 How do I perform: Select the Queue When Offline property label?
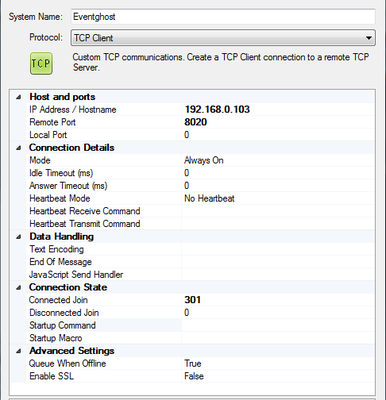pos(68,363)
